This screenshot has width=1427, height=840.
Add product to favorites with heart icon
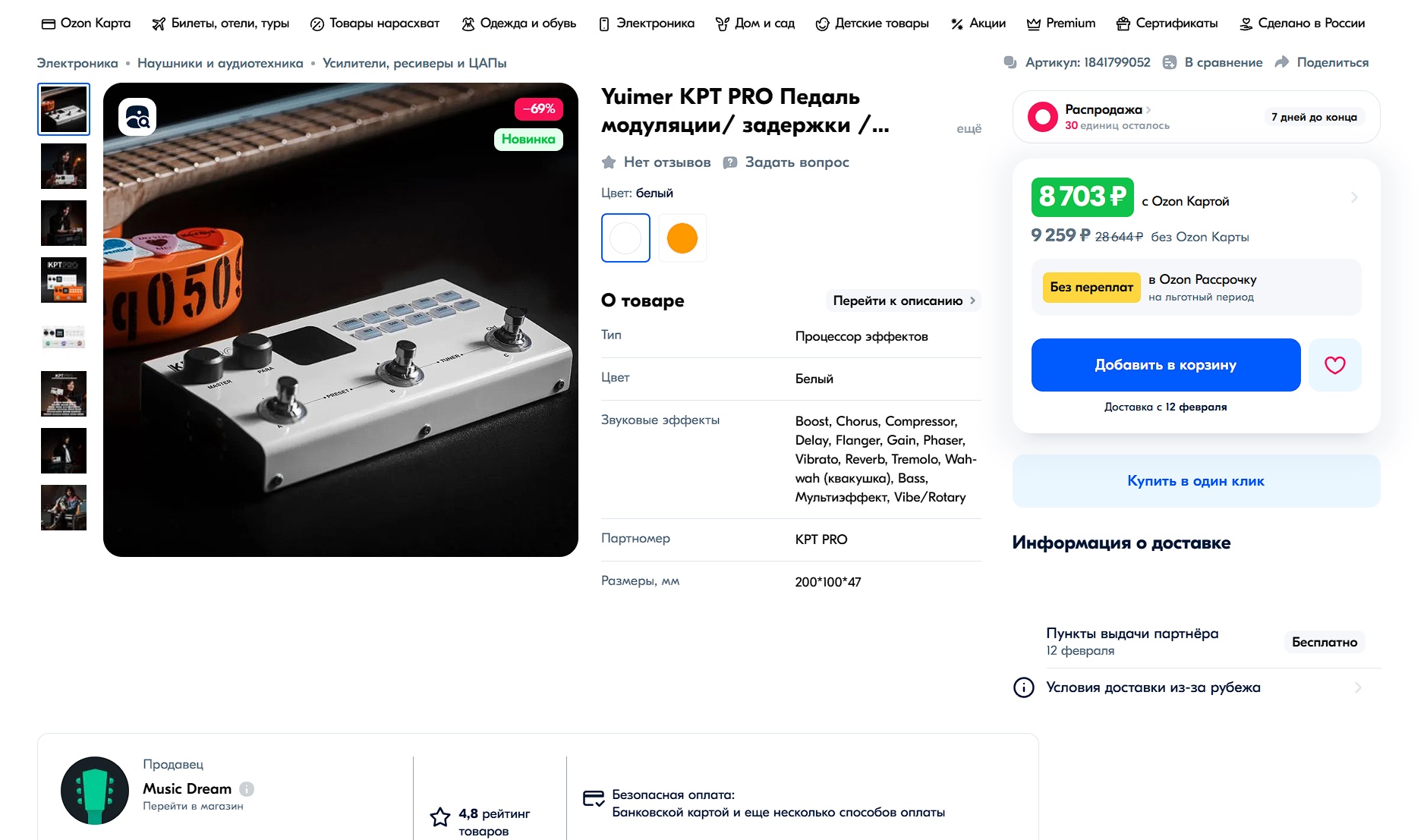[x=1334, y=365]
